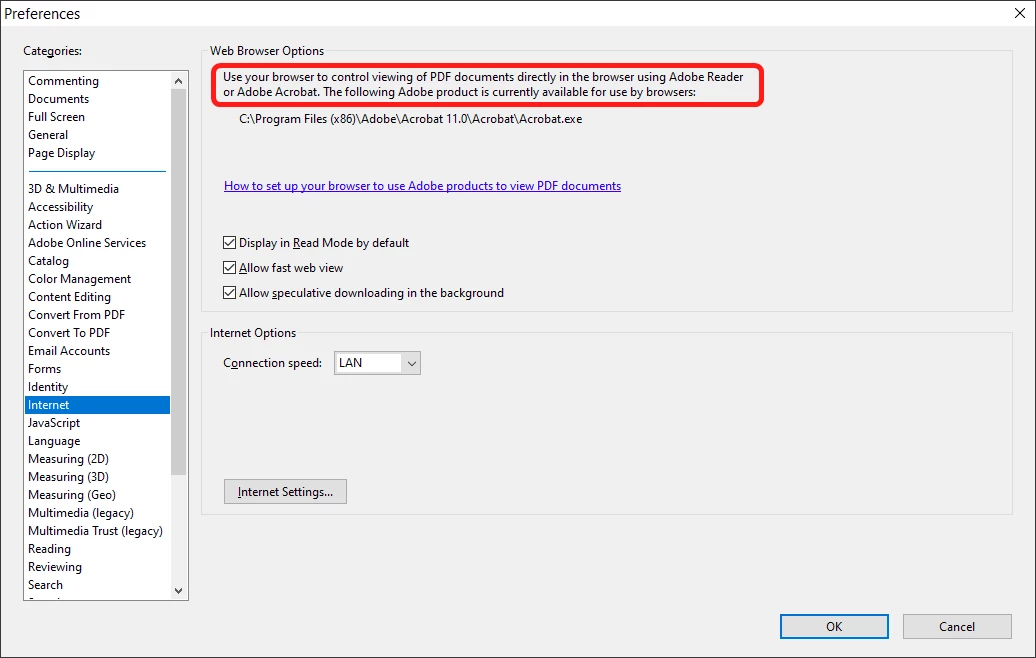Open the Reading category
Screen dimensions: 1036x658
[x=97, y=549]
